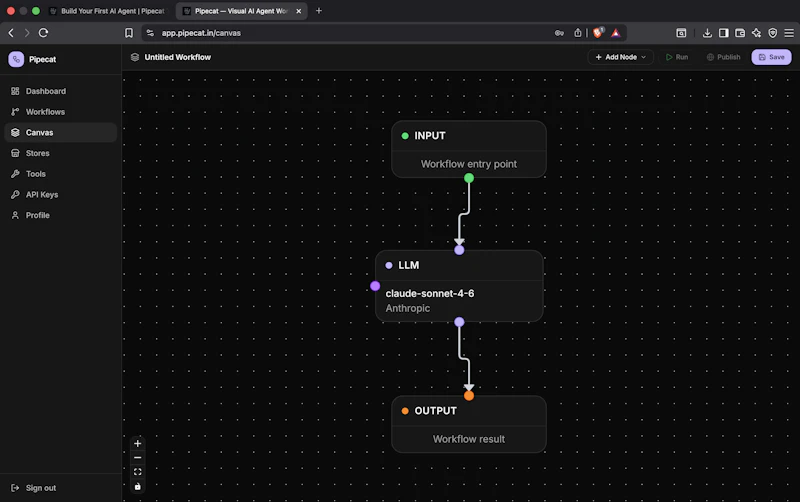Switch to Build Your First AI Agent tab
800x502 pixels.
pos(108,11)
